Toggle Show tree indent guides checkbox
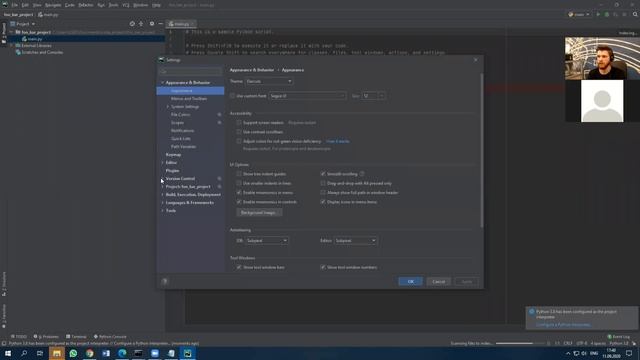The height and width of the screenshot is (360, 640). pos(239,174)
